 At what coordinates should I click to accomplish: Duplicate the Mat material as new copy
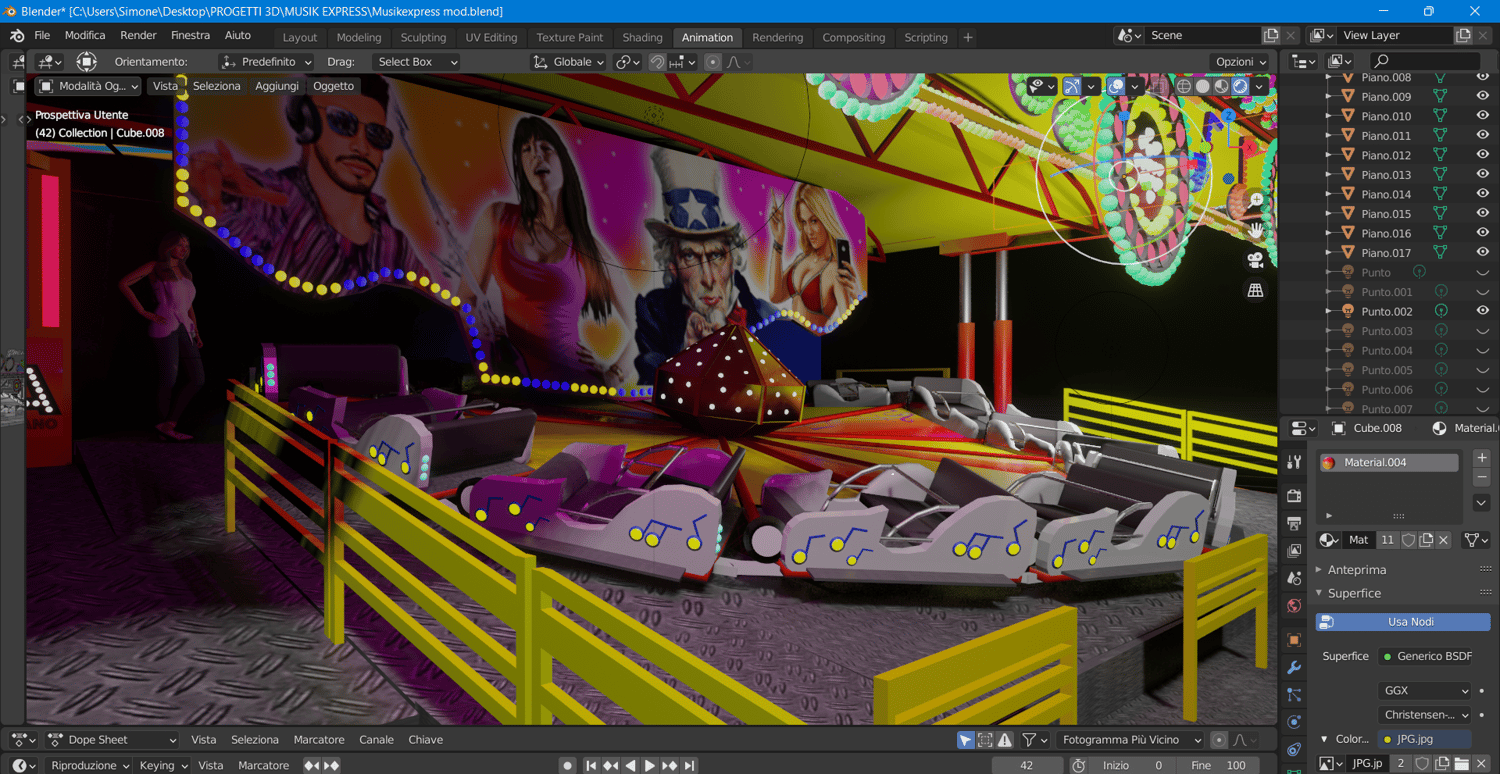[1427, 540]
